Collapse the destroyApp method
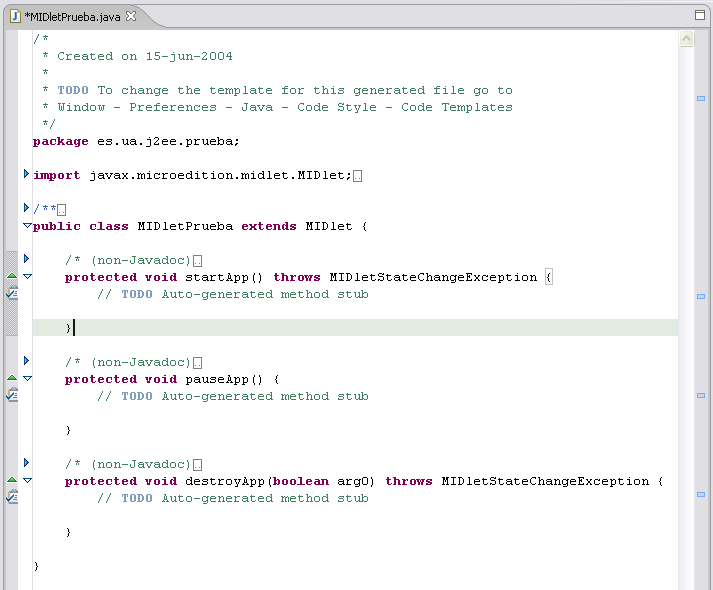The image size is (713, 590). pyautogui.click(x=27, y=480)
